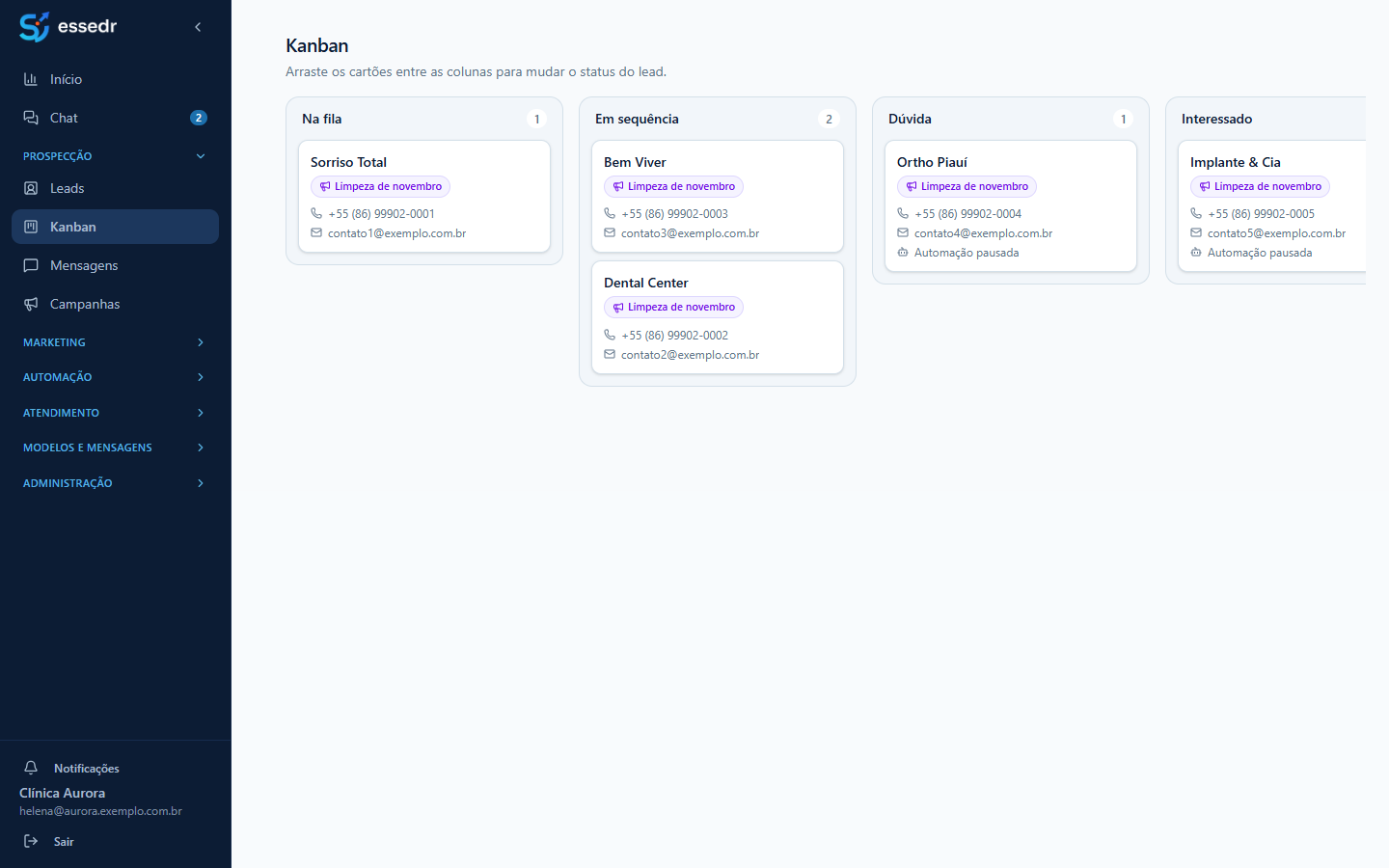Click the essedr logo icon
This screenshot has height=868, width=1389.
coord(35,27)
